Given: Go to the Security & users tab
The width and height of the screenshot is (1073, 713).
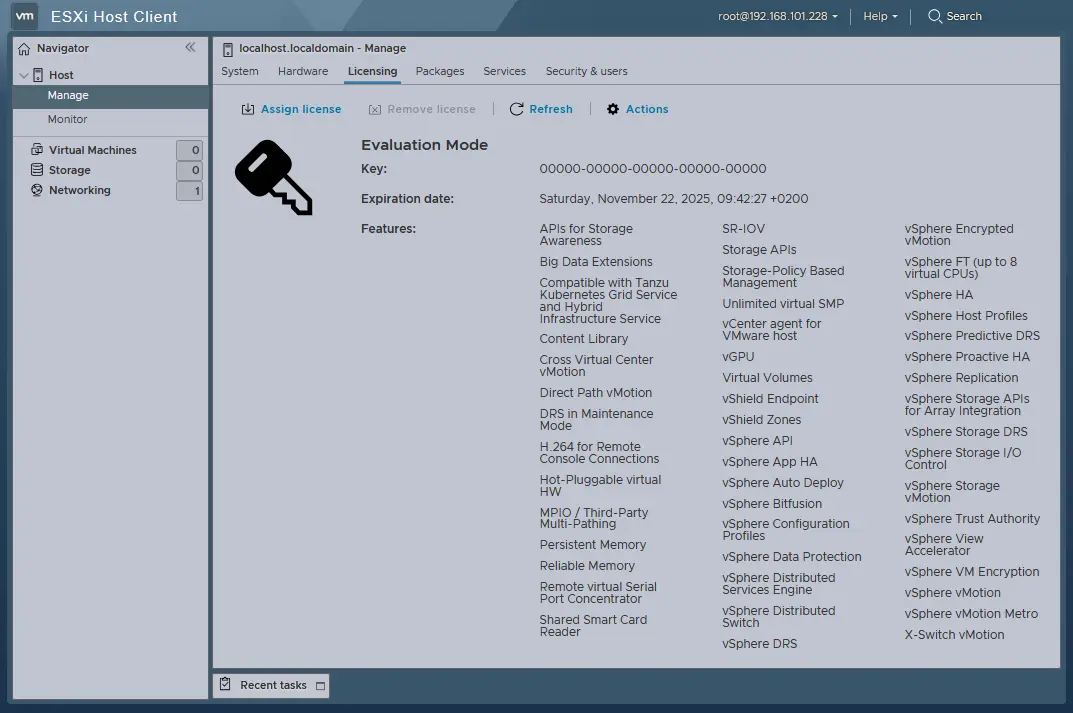Looking at the screenshot, I should pos(586,71).
